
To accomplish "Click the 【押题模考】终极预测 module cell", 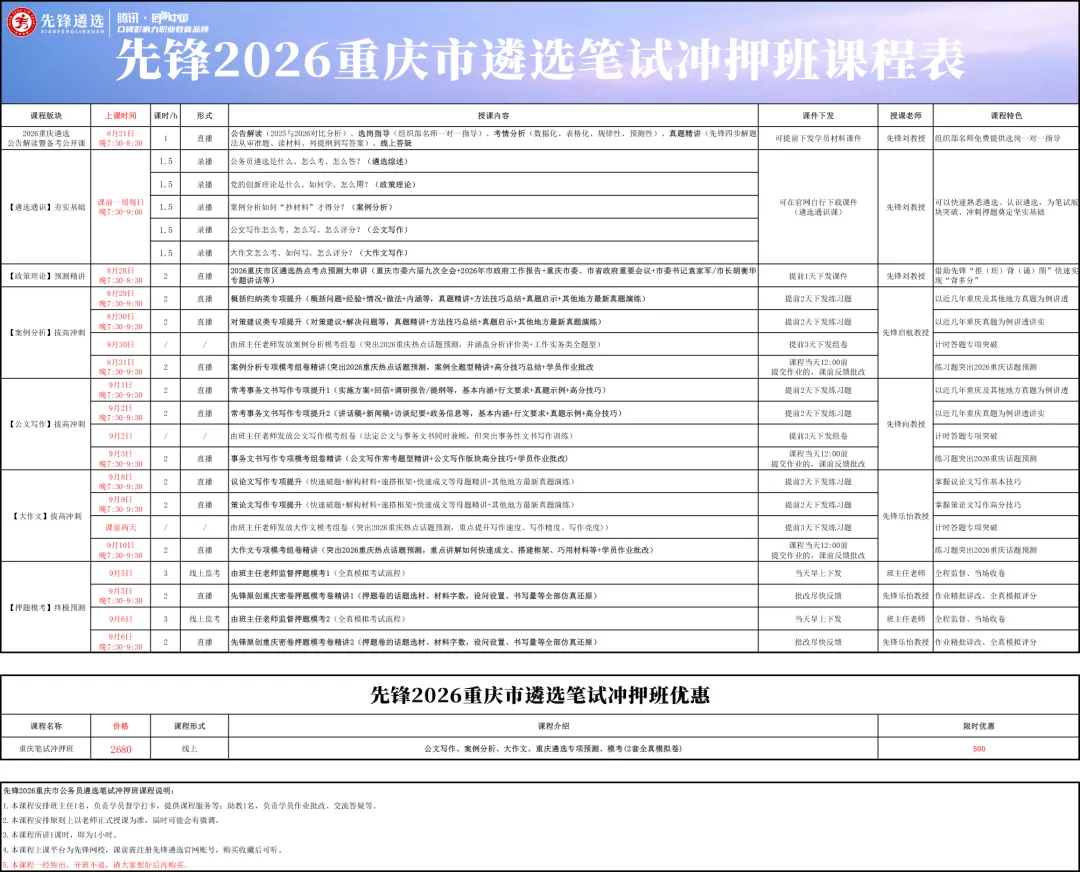I will (x=46, y=608).
